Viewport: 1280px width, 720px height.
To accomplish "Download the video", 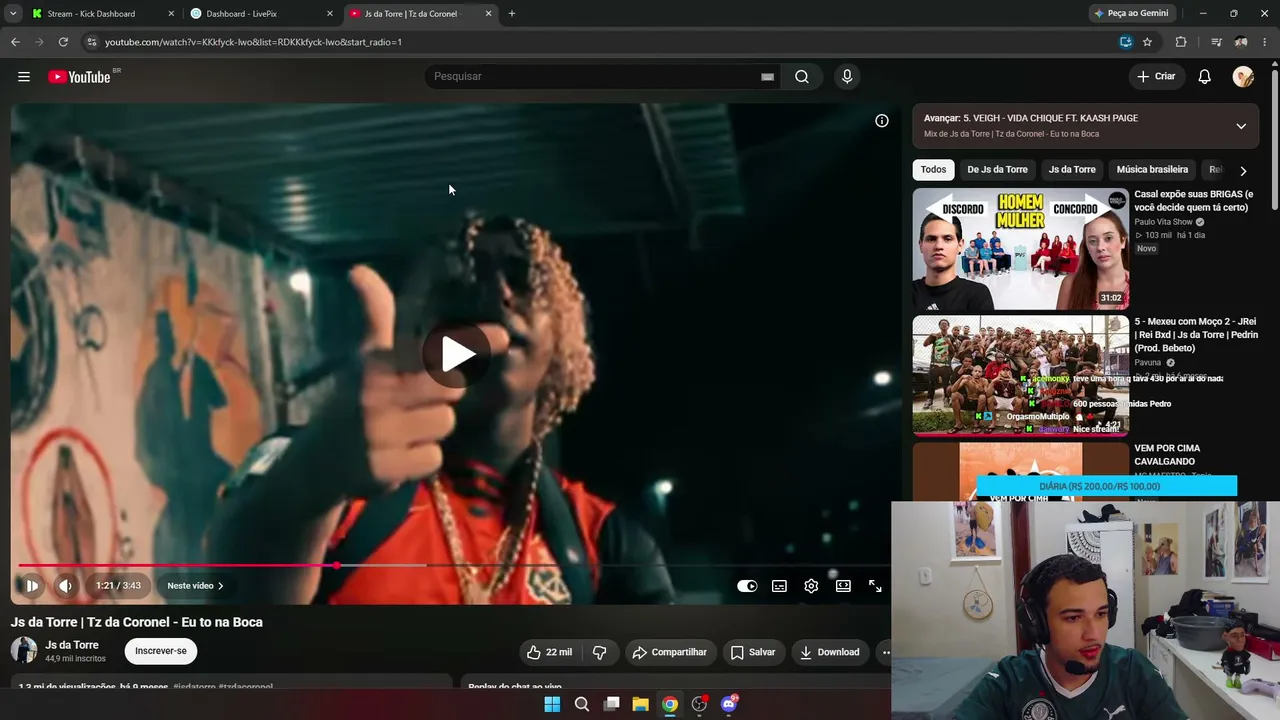I will point(830,652).
